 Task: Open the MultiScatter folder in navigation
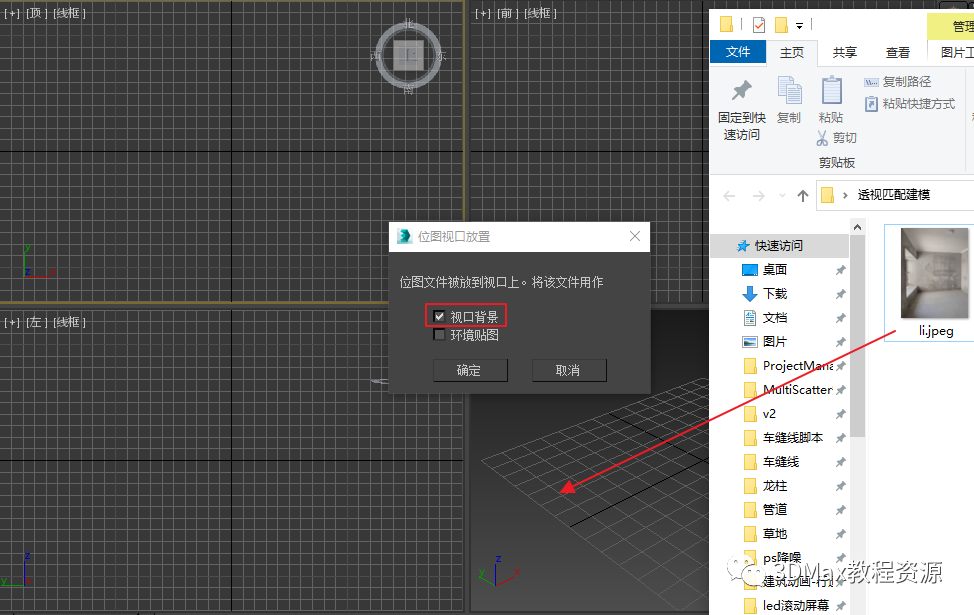coord(798,390)
